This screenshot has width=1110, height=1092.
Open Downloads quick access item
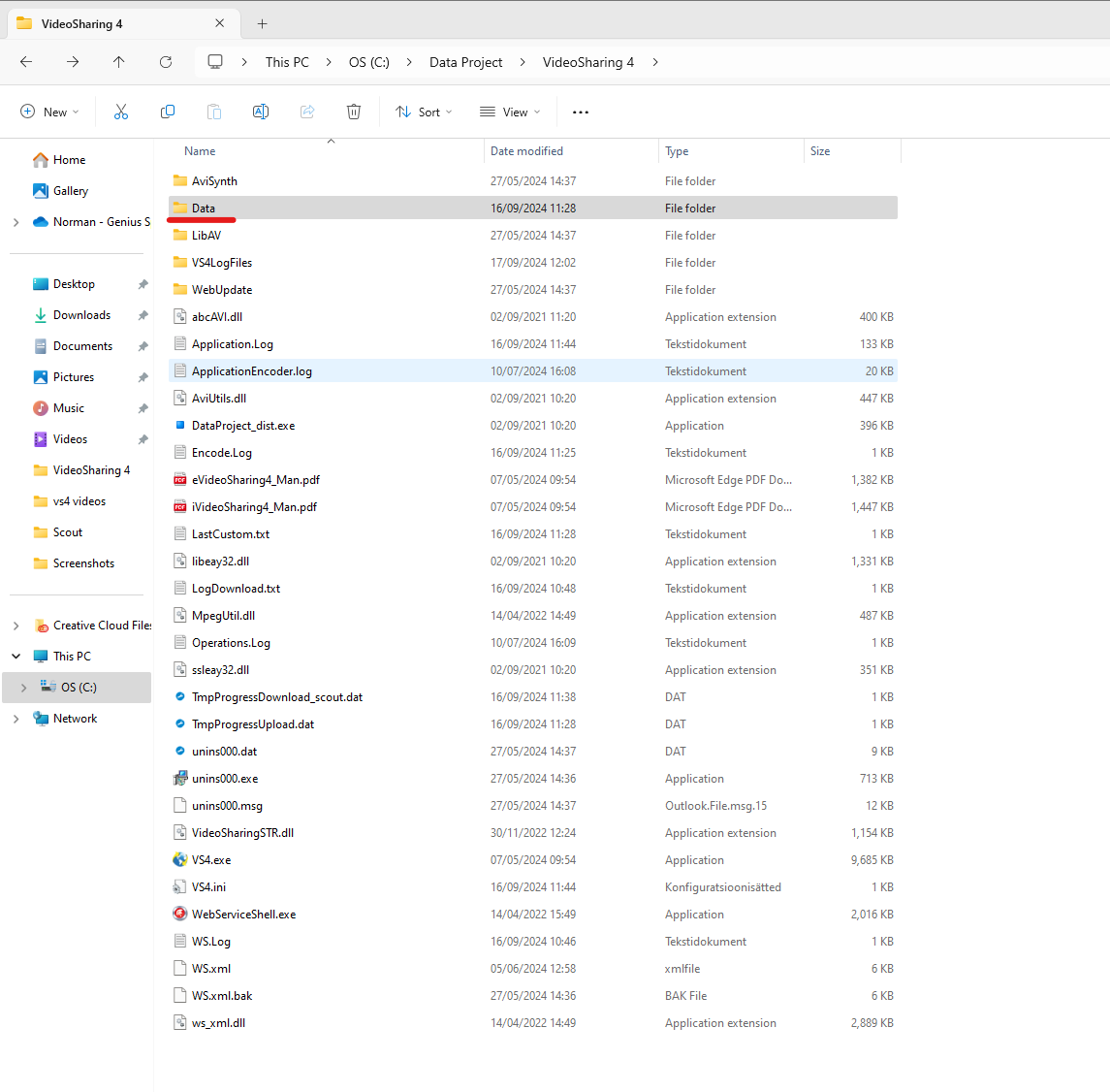click(81, 315)
